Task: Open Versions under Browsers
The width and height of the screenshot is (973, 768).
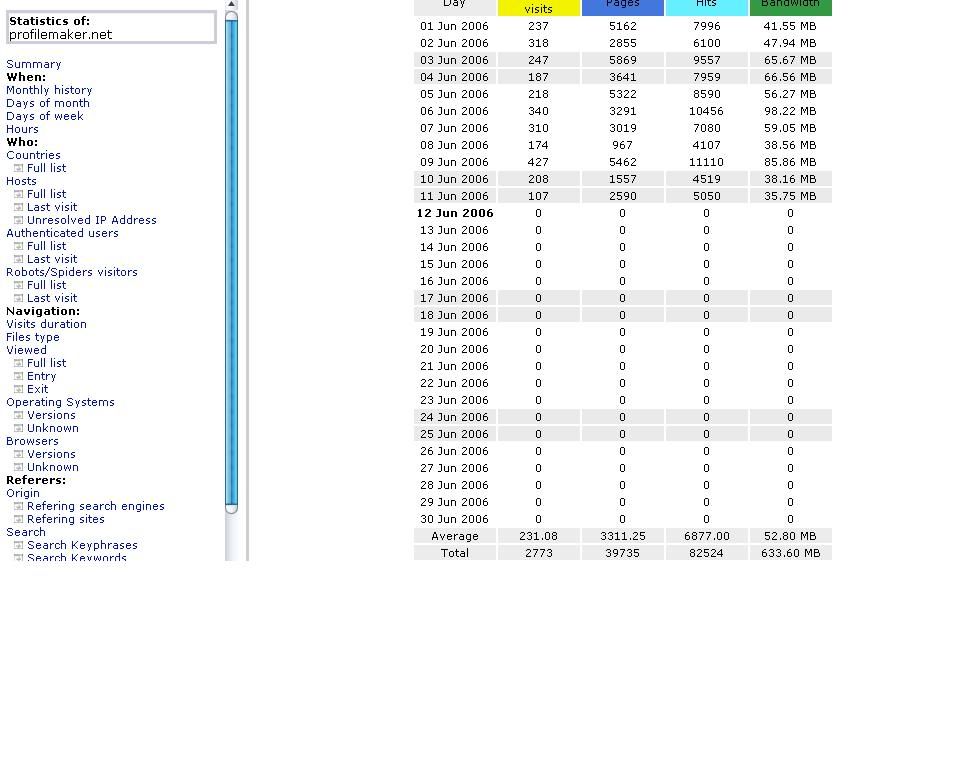Action: point(51,455)
